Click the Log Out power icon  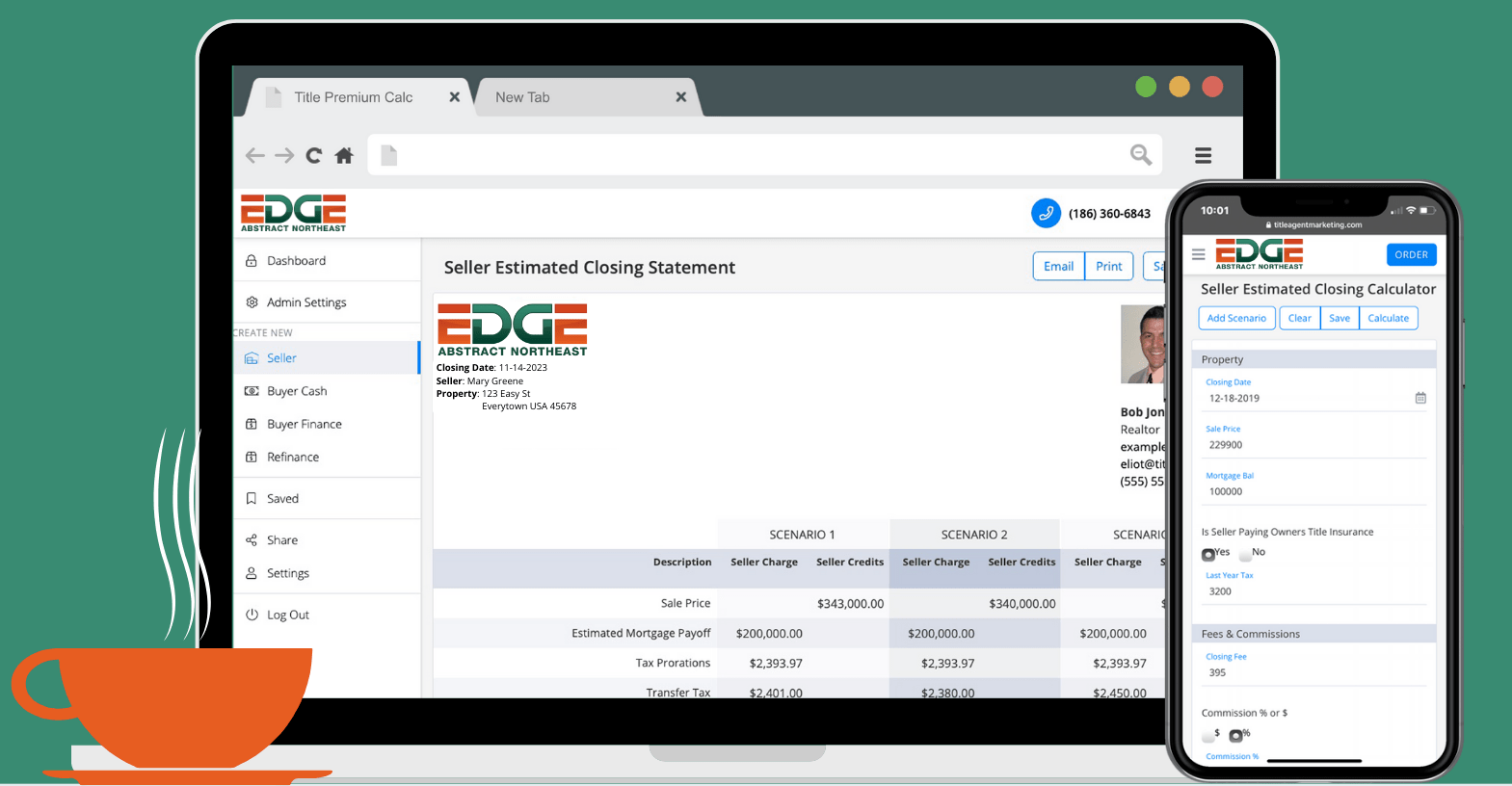click(x=252, y=615)
